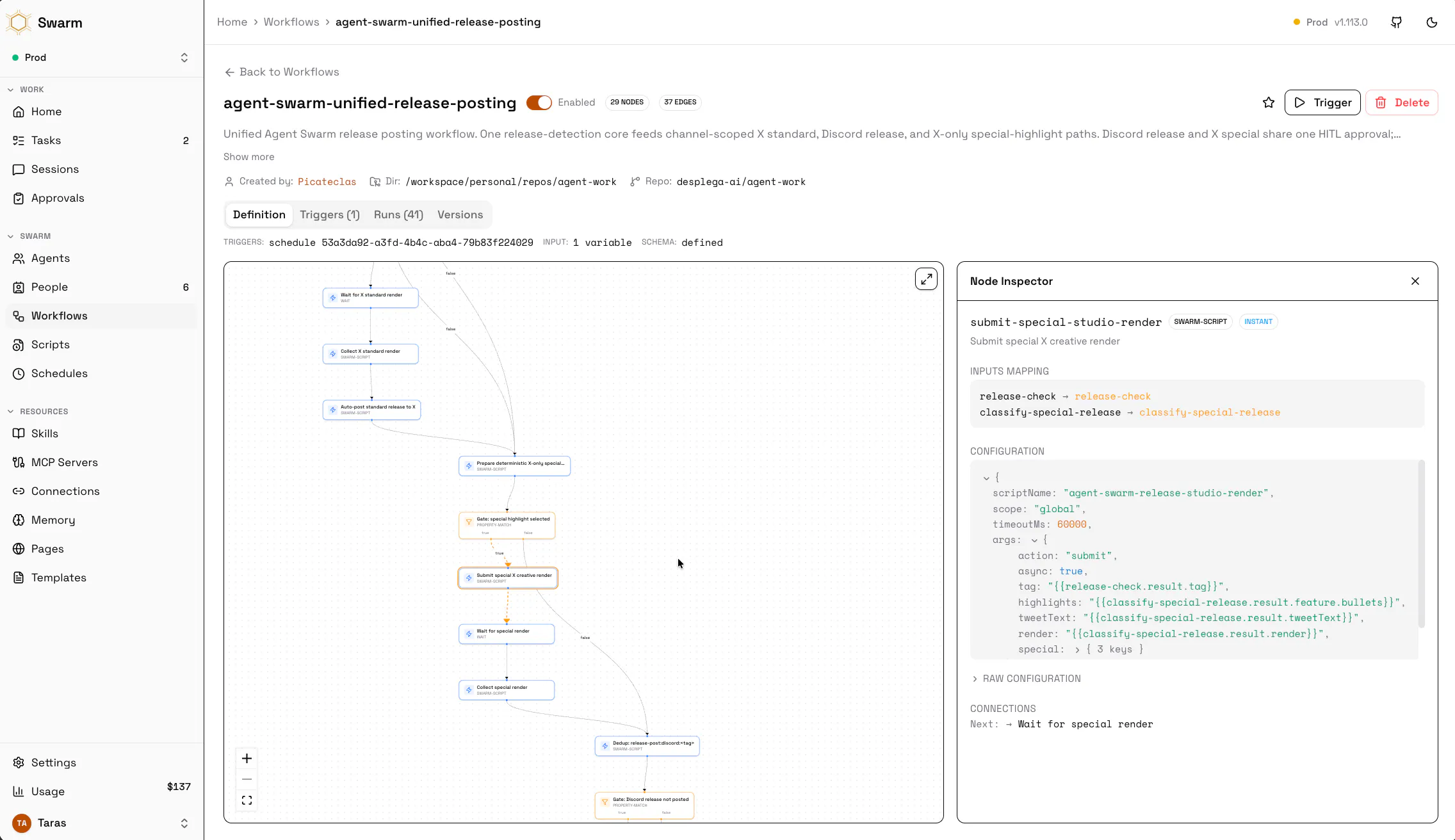
Task: Disable the workflow Enabled toggle
Action: (539, 102)
